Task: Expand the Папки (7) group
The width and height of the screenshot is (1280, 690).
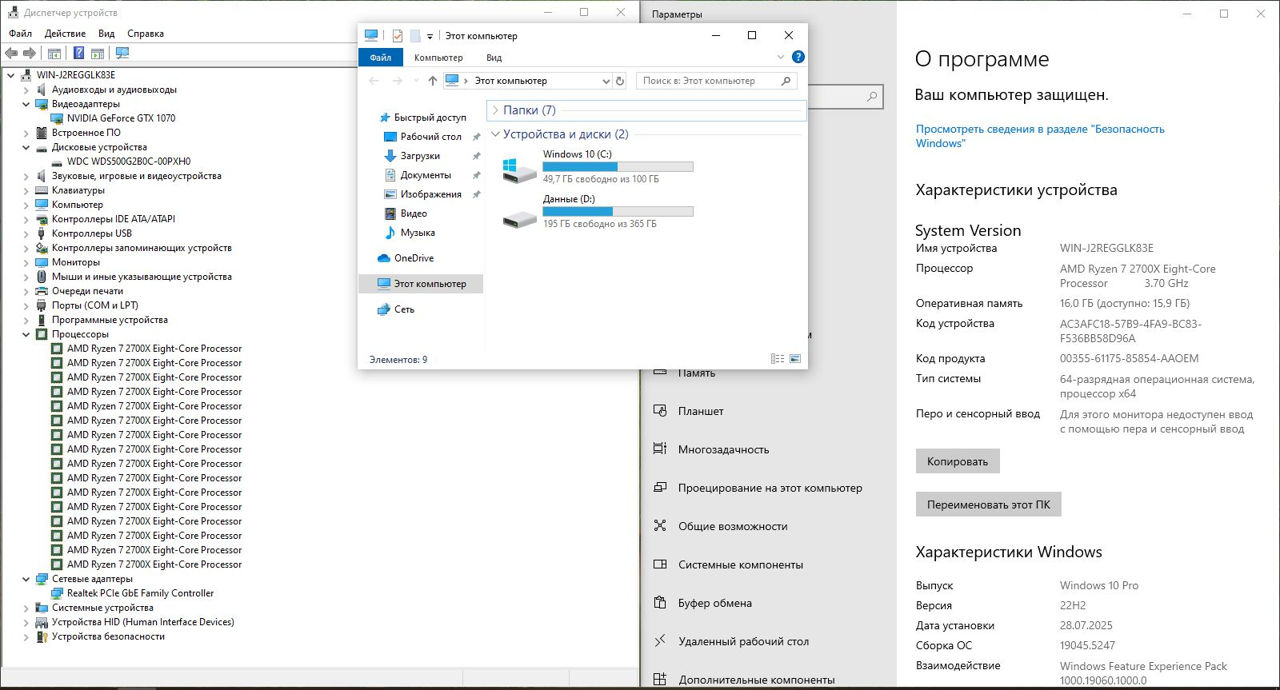Action: click(495, 110)
